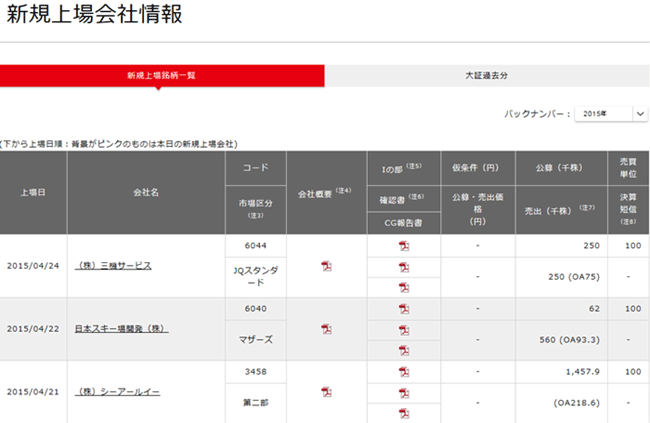Open CG報告書 PDF for 日本スキー場開発
Viewport: 650px width, 423px height.
404,350
